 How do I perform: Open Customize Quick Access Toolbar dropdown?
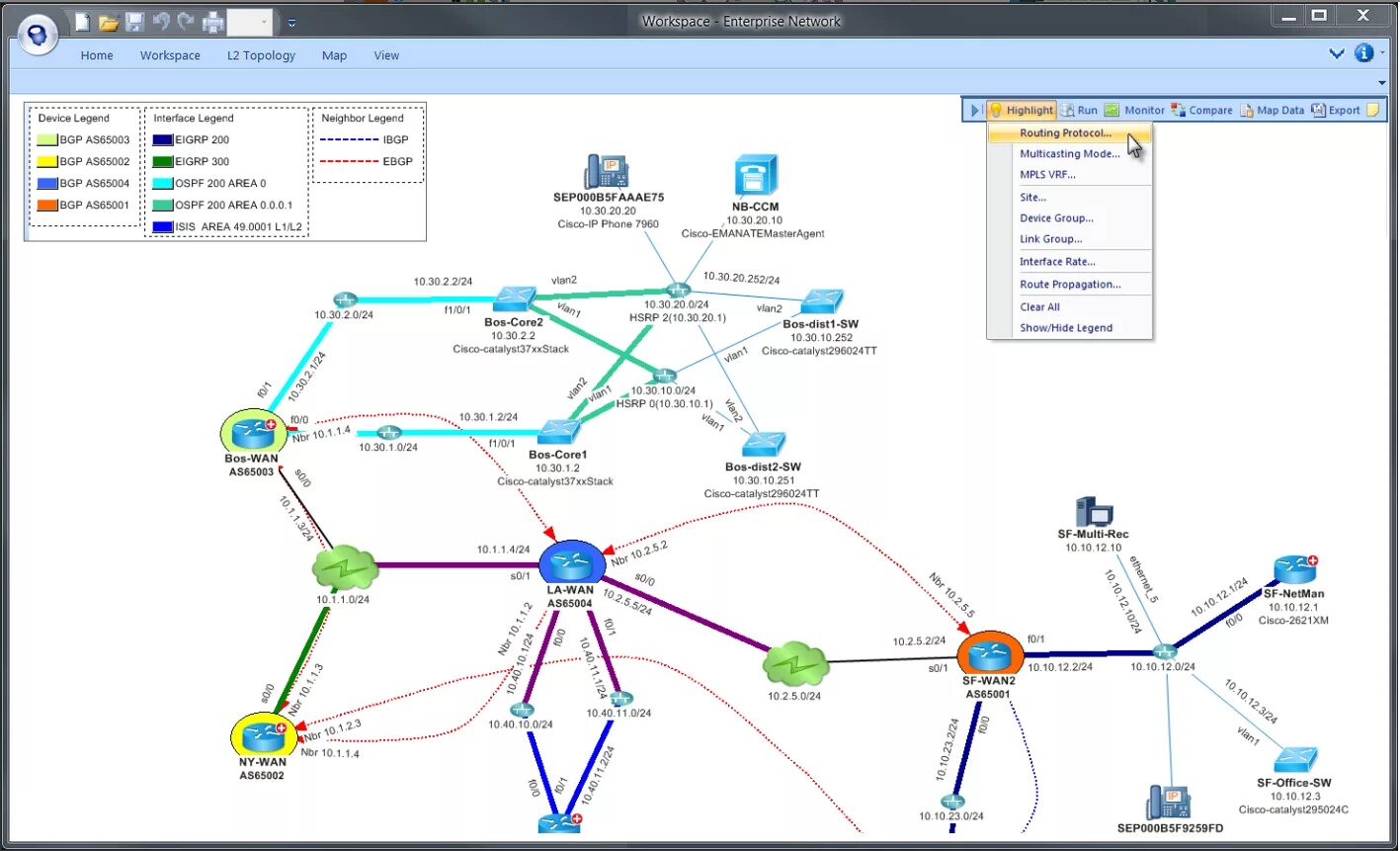coord(291,22)
